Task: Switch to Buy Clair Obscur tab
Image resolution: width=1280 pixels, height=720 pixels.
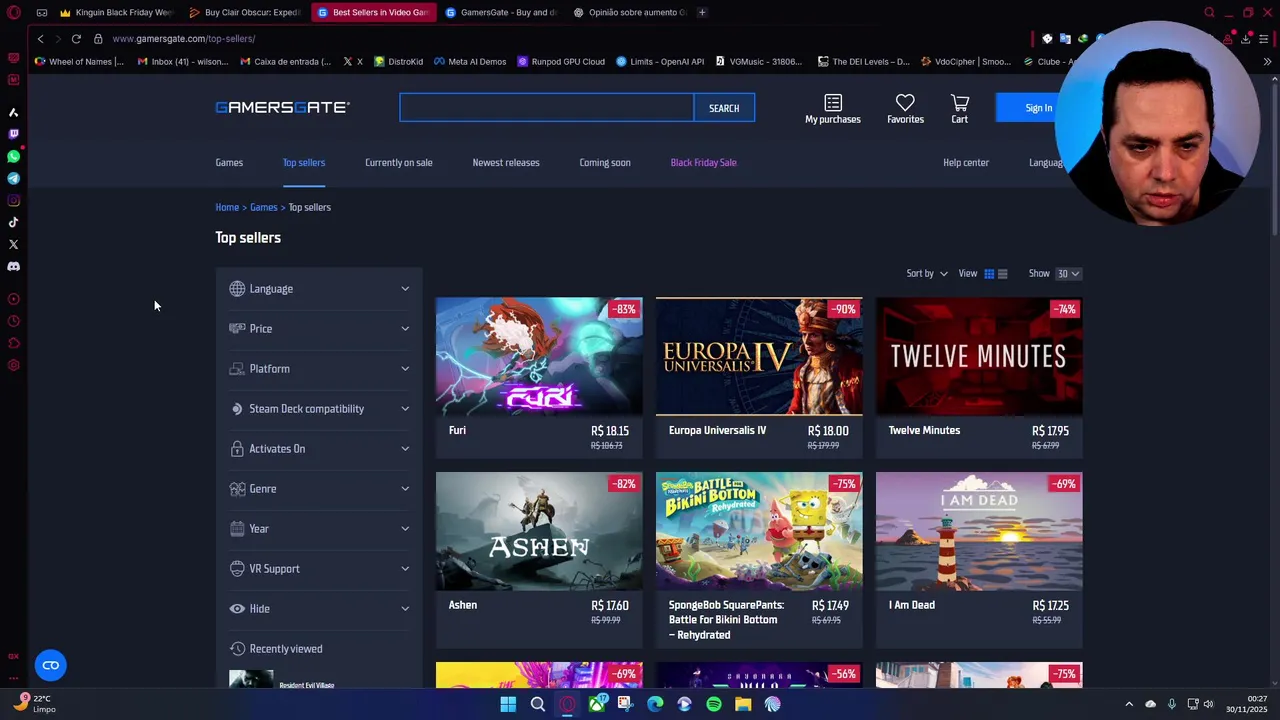Action: (244, 13)
